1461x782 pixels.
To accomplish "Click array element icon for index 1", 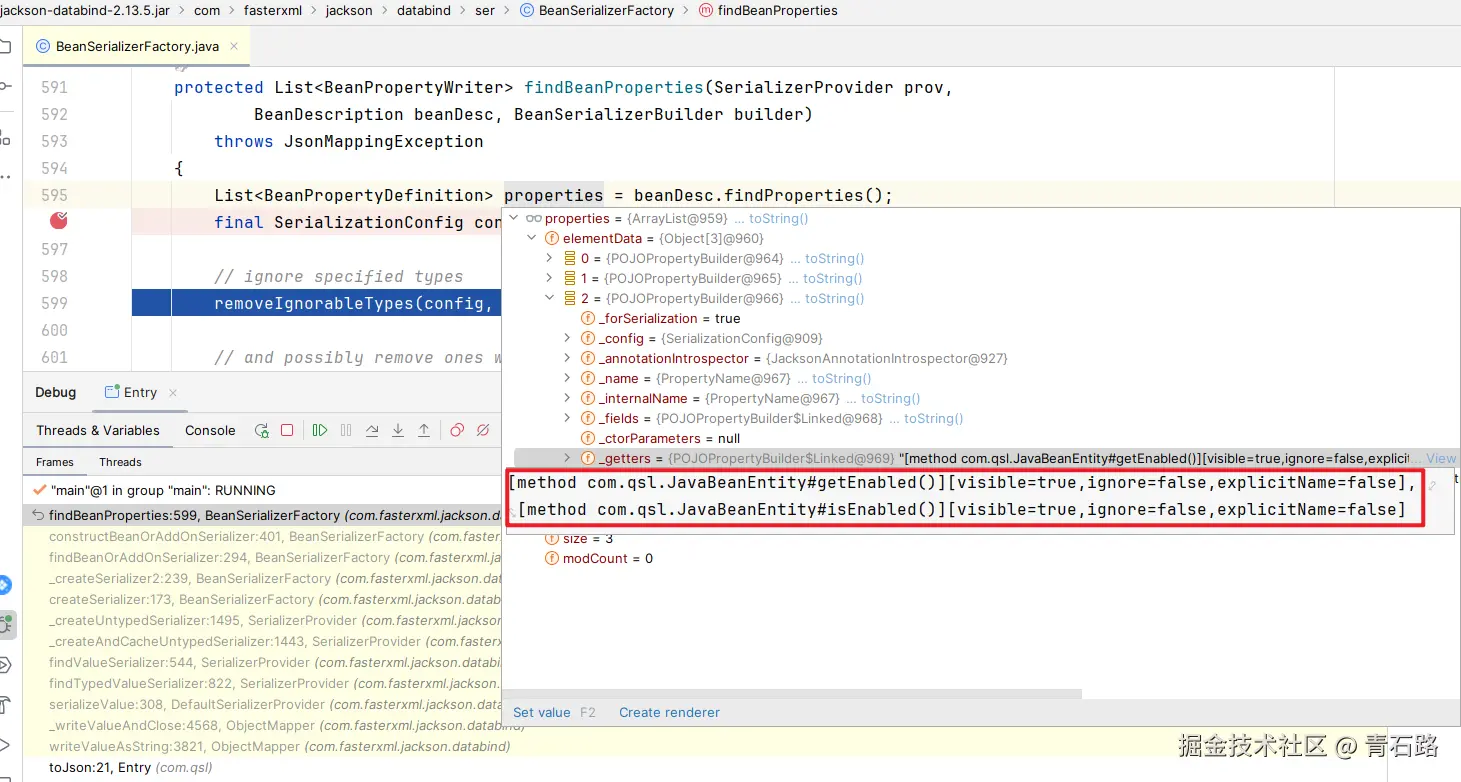I will [570, 278].
